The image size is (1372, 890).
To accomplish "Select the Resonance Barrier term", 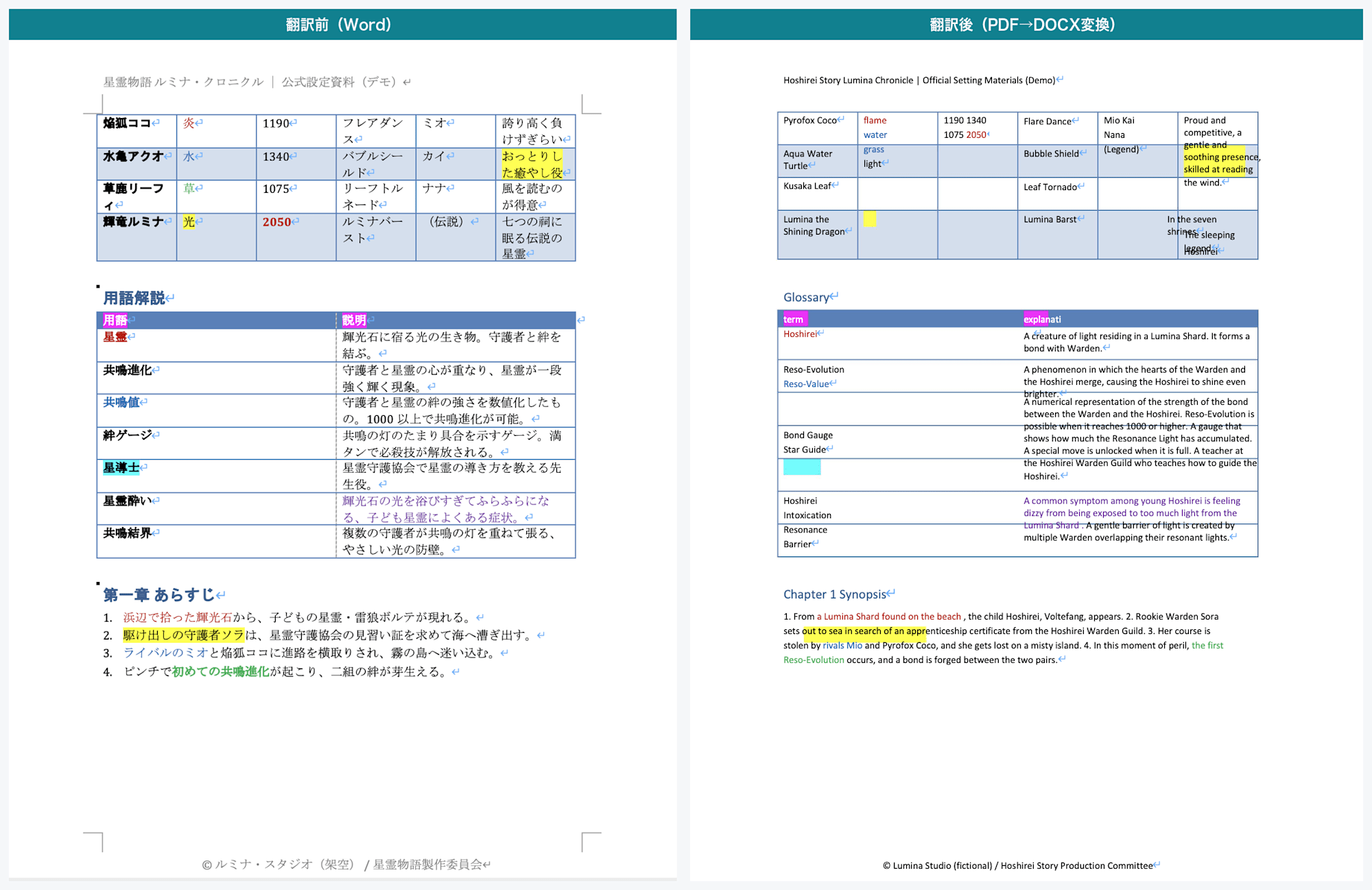I will (805, 537).
